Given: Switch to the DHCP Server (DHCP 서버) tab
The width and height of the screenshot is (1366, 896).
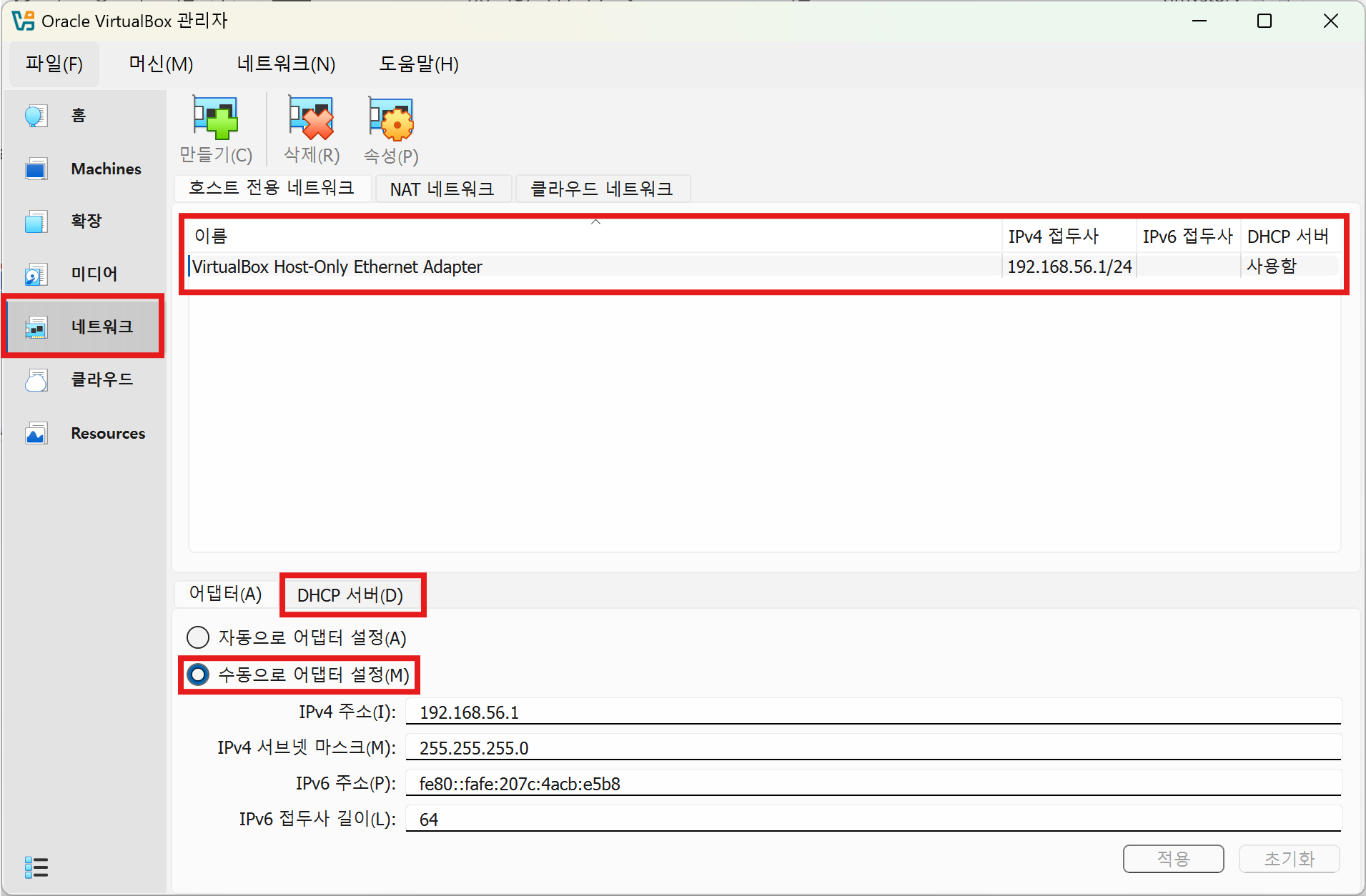Looking at the screenshot, I should pyautogui.click(x=350, y=595).
